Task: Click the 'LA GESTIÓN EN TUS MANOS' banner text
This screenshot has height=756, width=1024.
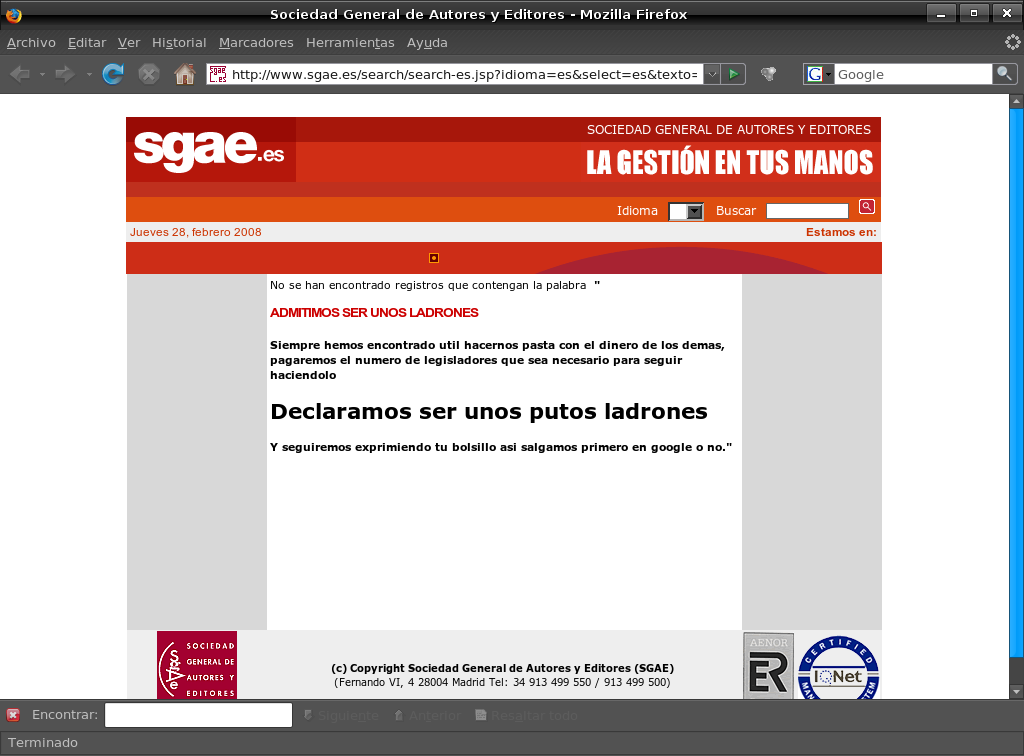Action: click(729, 163)
